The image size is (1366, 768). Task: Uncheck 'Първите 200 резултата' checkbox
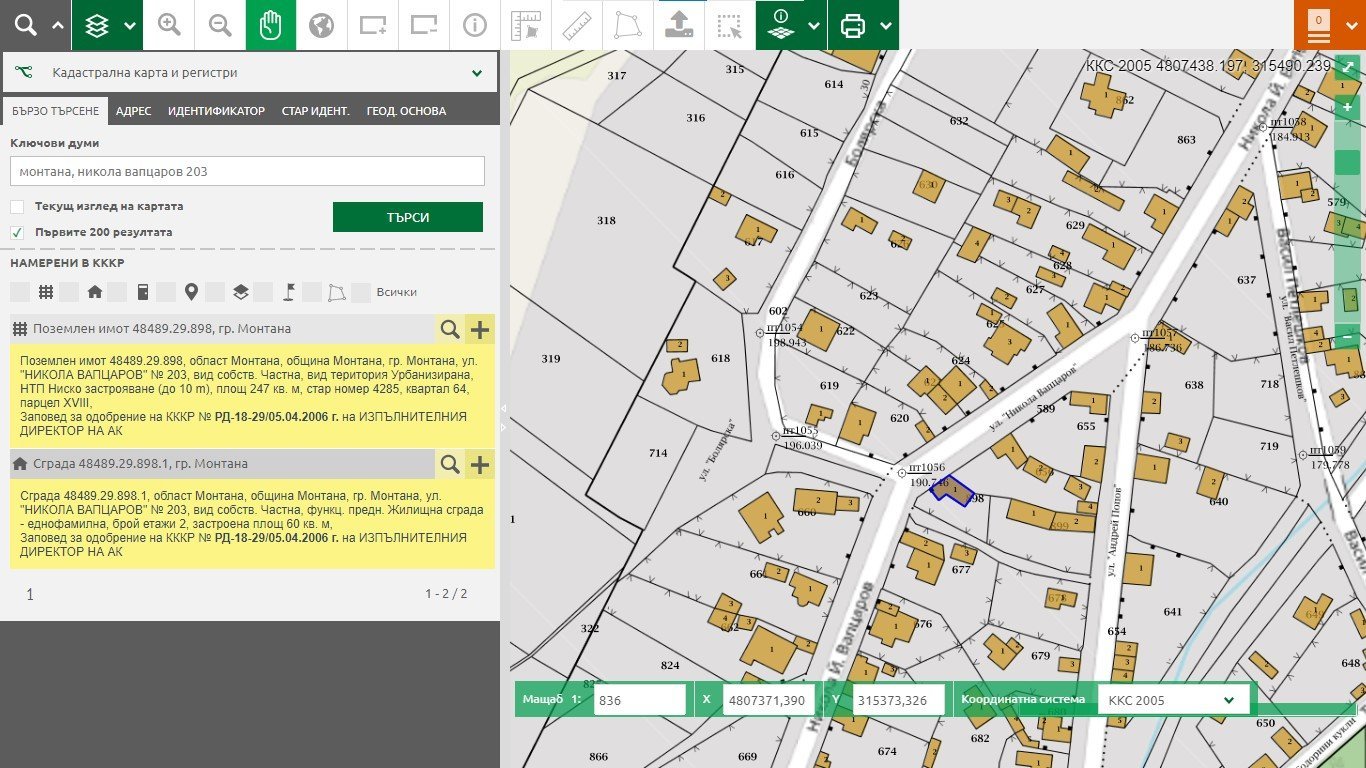(x=17, y=232)
